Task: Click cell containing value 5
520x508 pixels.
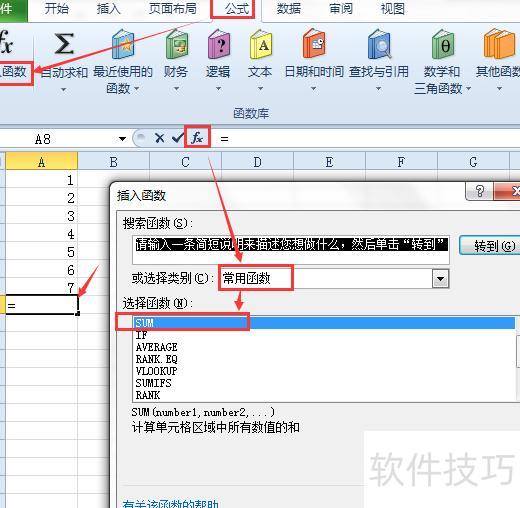Action: click(42, 252)
